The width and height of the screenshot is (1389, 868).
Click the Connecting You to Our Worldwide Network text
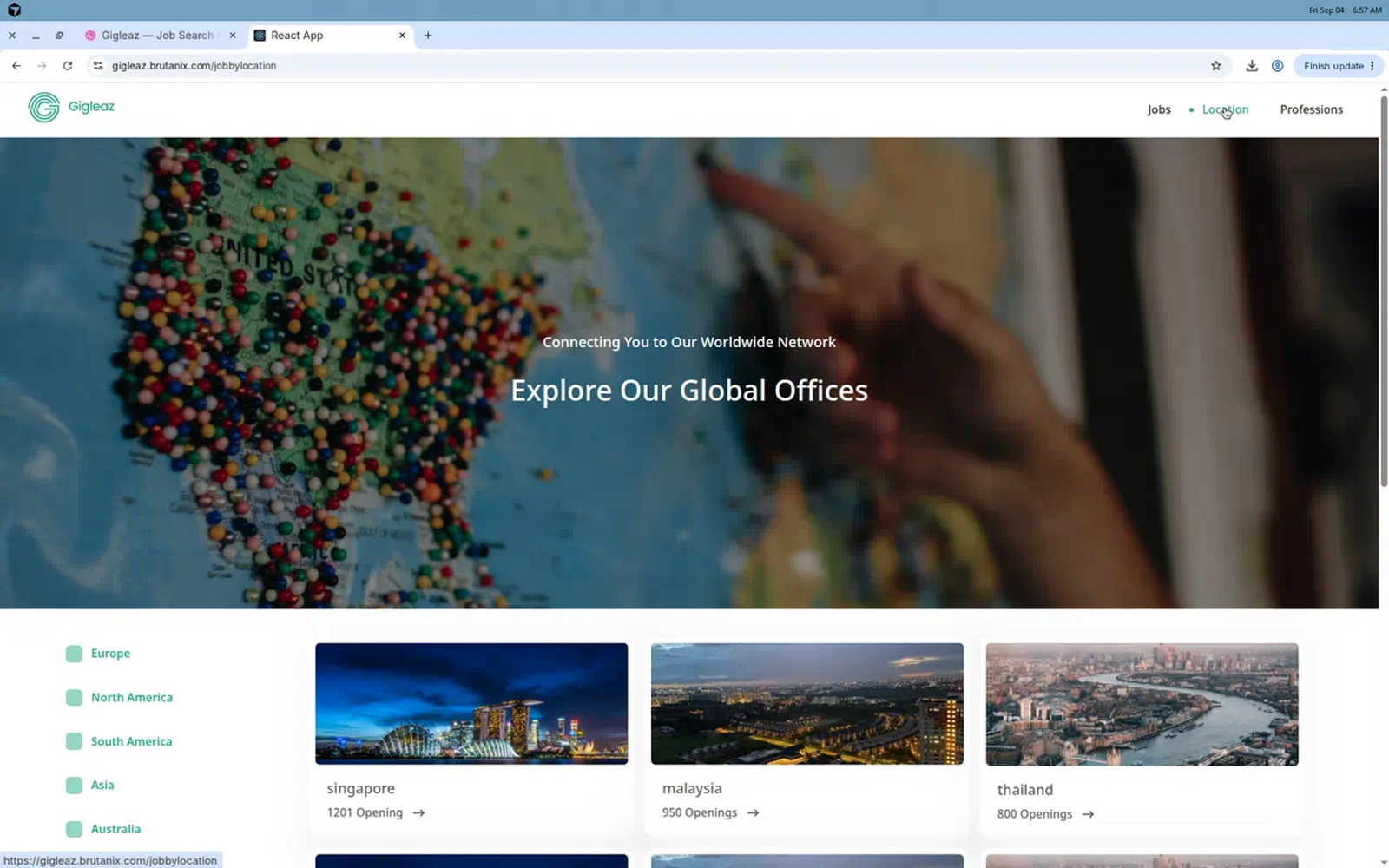[x=689, y=343]
